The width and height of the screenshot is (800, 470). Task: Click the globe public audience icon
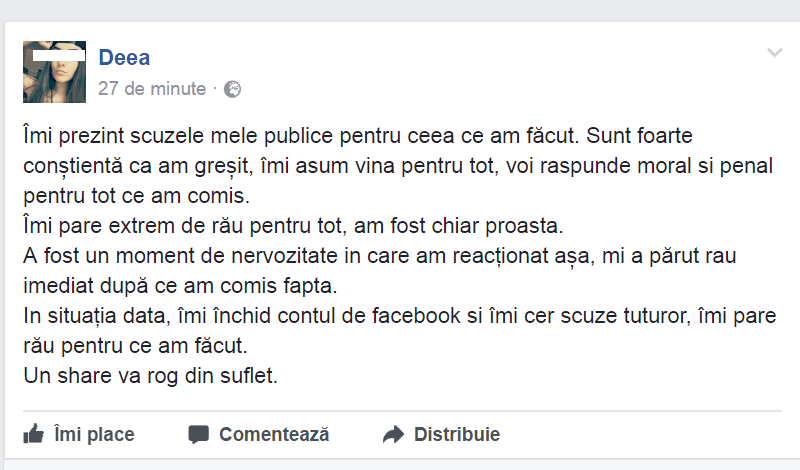[x=233, y=89]
